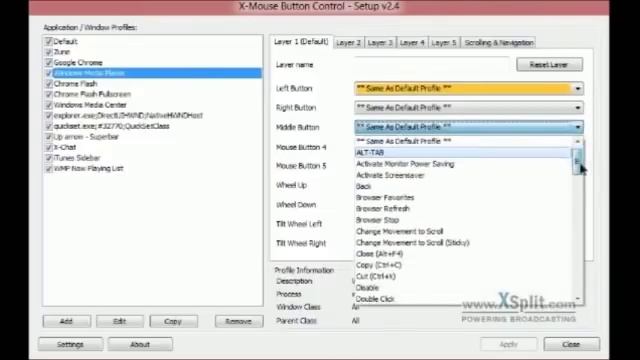The image size is (640, 360).
Task: Toggle the Zune profile checkbox
Action: [49, 52]
